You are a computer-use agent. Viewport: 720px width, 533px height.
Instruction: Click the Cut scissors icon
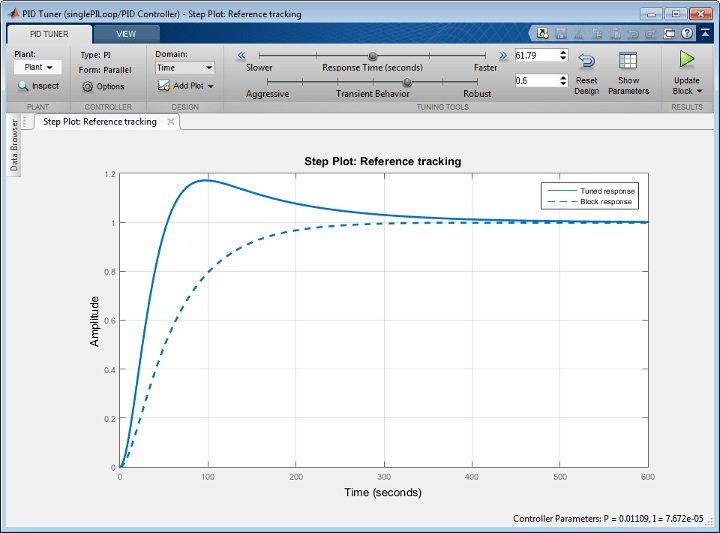pyautogui.click(x=579, y=33)
